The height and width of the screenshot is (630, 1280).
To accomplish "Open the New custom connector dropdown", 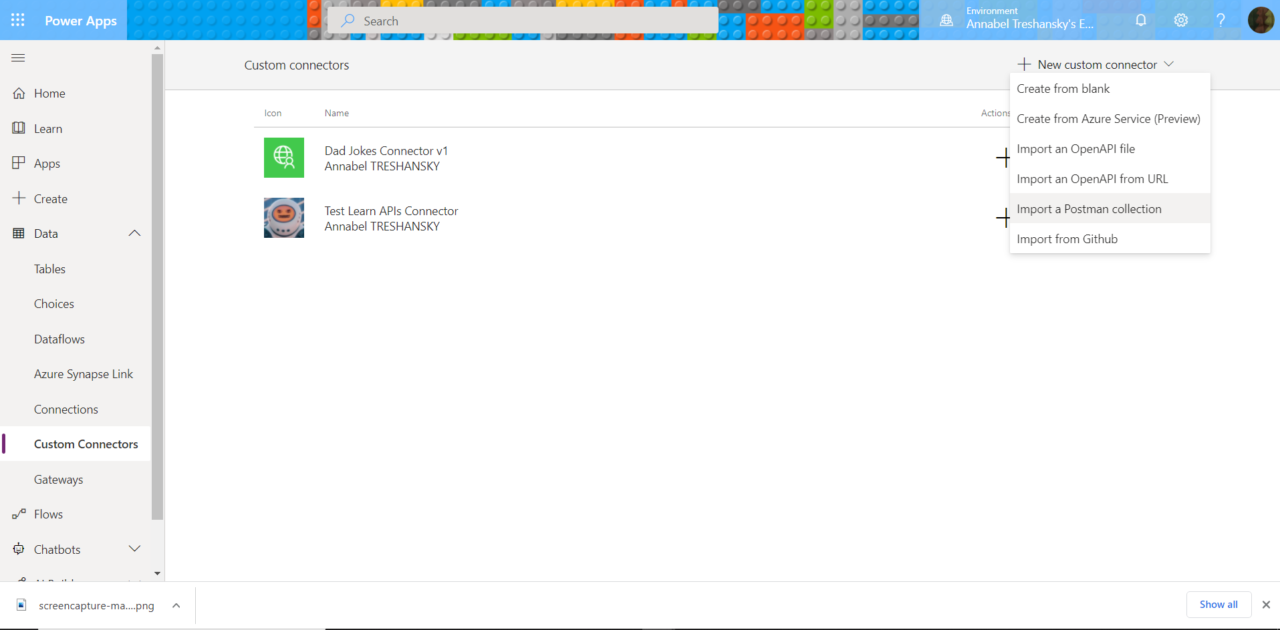I will (x=1096, y=65).
